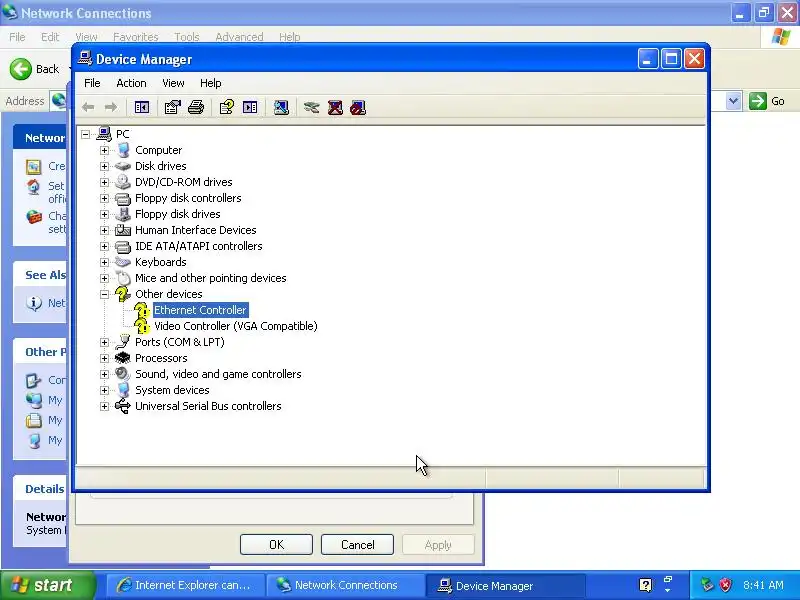Click the mouse icon beside Mice and other pointing devices
This screenshot has height=600, width=800.
123,278
